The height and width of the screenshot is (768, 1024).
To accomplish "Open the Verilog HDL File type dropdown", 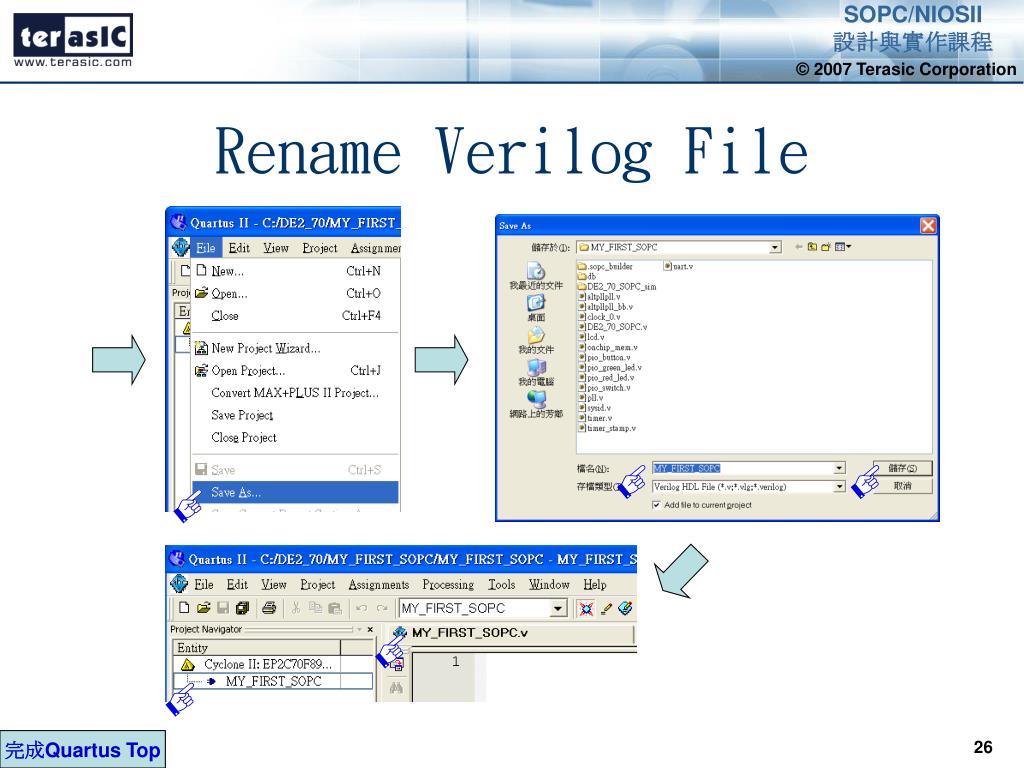I will click(x=839, y=487).
